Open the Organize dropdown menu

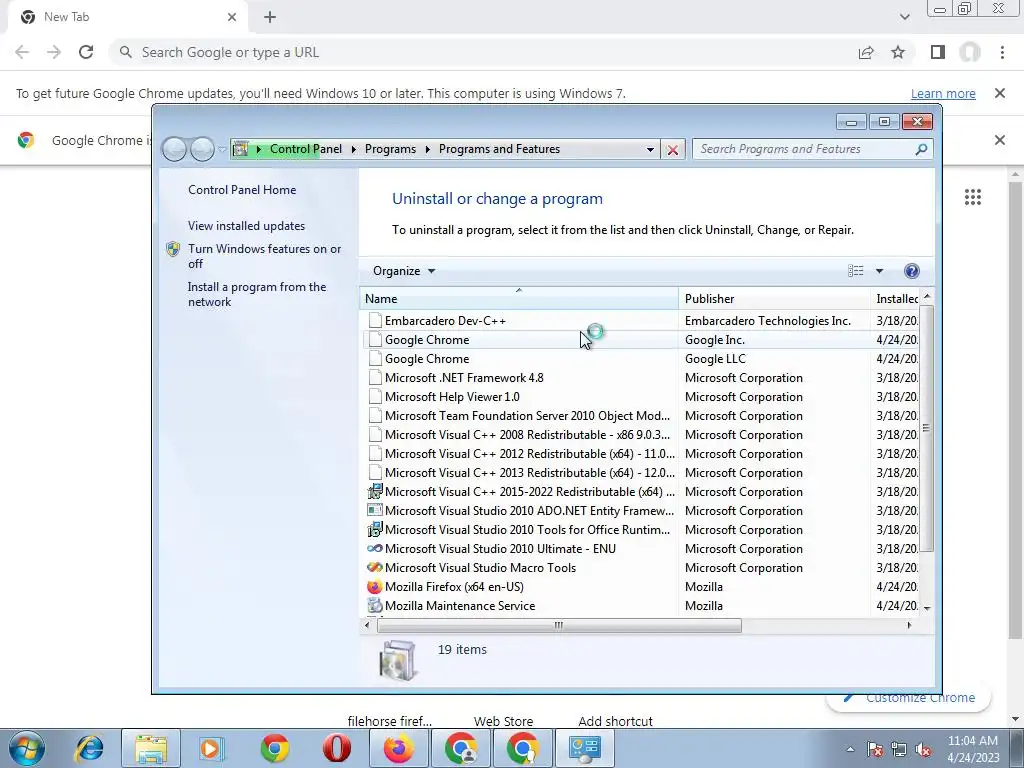[x=404, y=271]
